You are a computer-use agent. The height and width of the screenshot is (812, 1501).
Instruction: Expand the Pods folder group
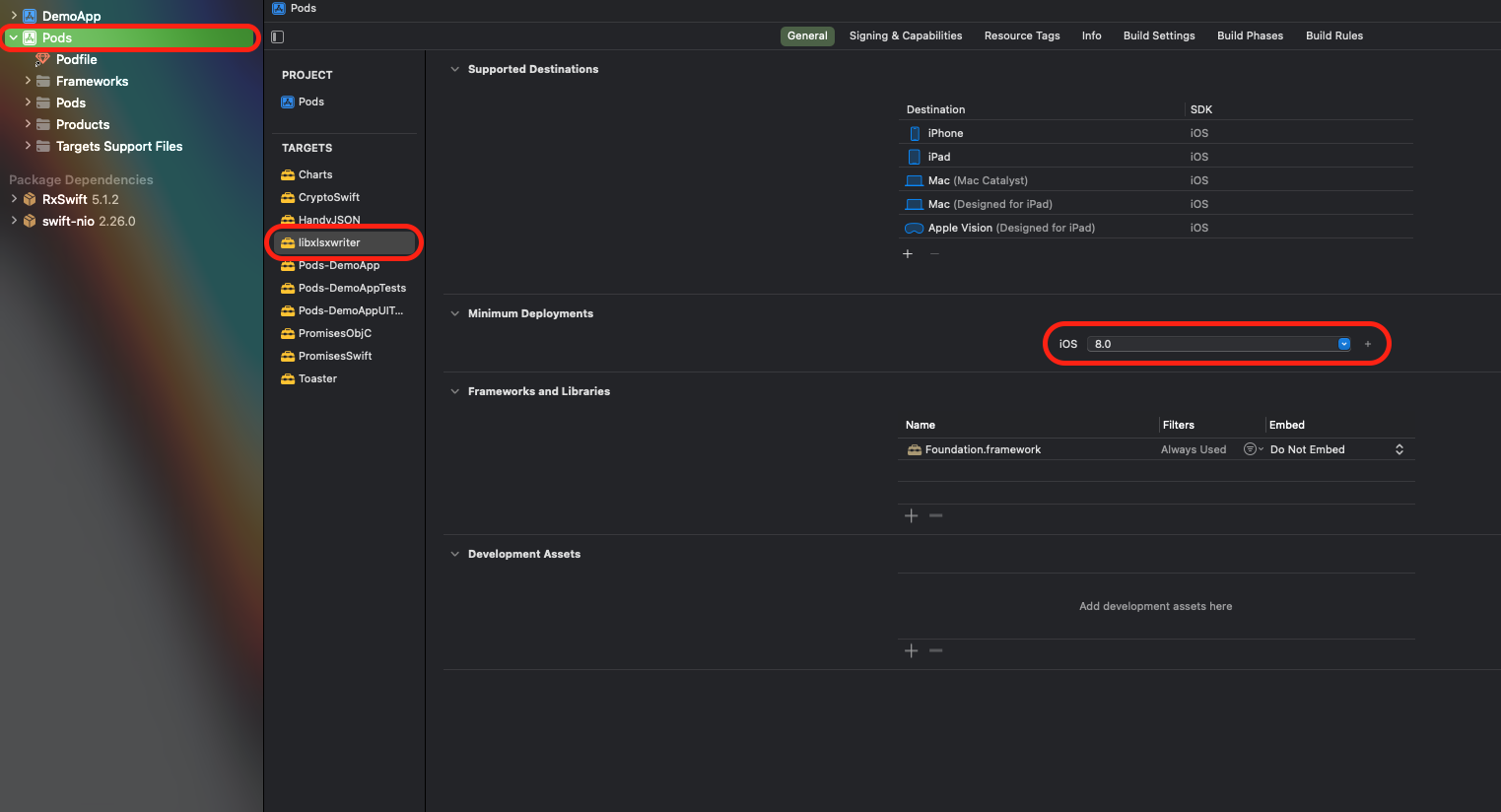click(x=28, y=102)
